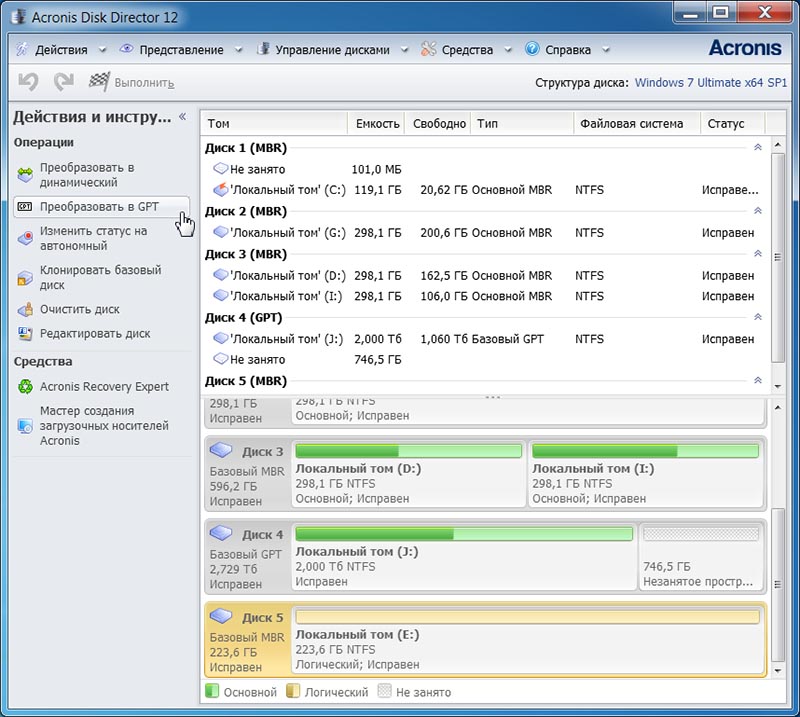Click the Том column header

pyautogui.click(x=274, y=123)
